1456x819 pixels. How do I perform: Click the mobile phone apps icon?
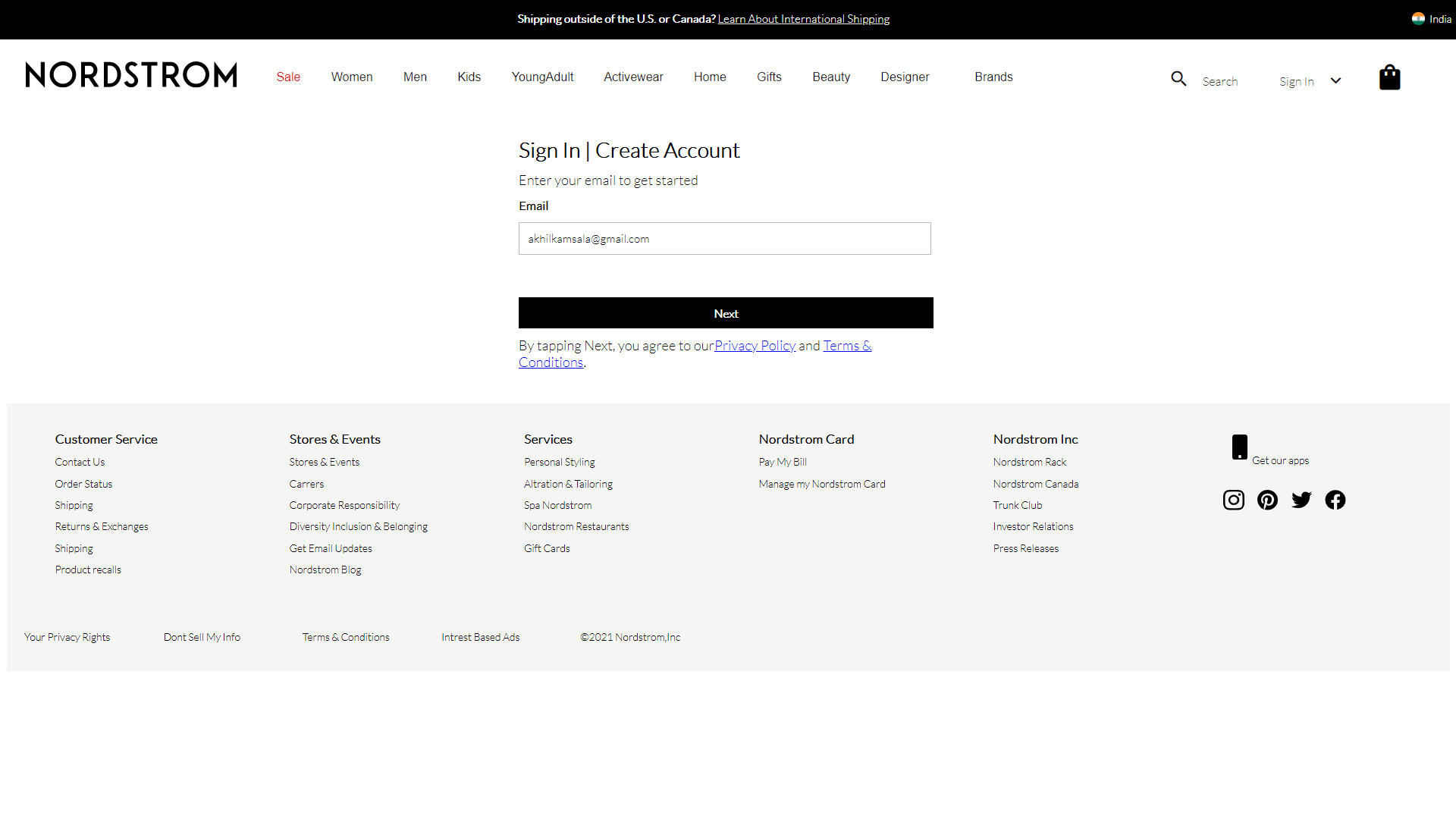pyautogui.click(x=1240, y=447)
